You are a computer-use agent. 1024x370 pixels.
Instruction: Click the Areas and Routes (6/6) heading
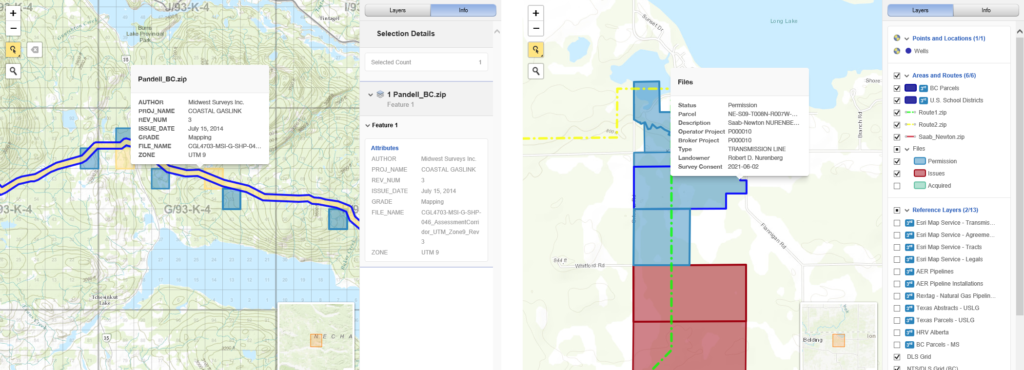[944, 75]
